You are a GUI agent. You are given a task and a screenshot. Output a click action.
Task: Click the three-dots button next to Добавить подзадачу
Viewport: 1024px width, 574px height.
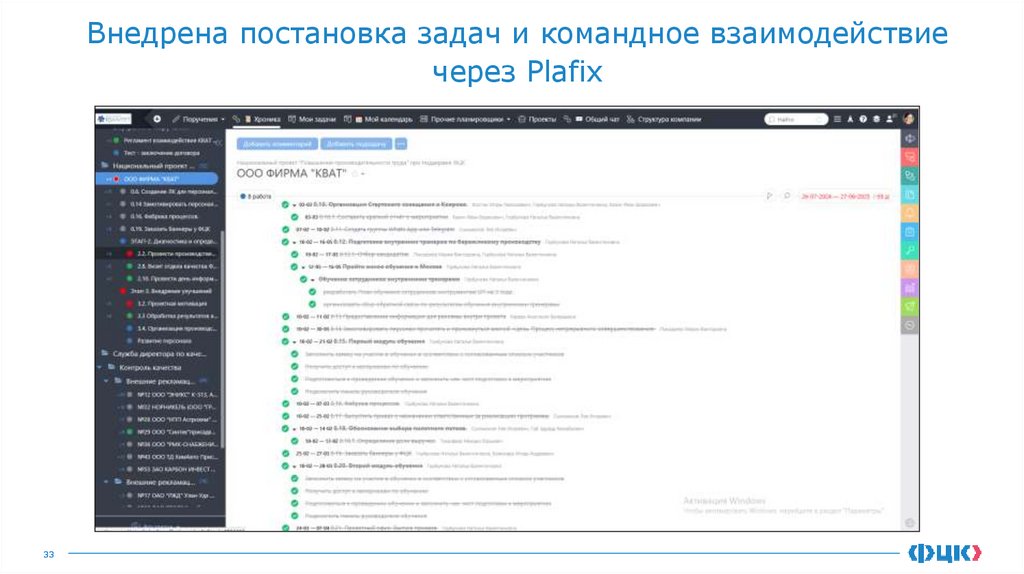click(401, 144)
